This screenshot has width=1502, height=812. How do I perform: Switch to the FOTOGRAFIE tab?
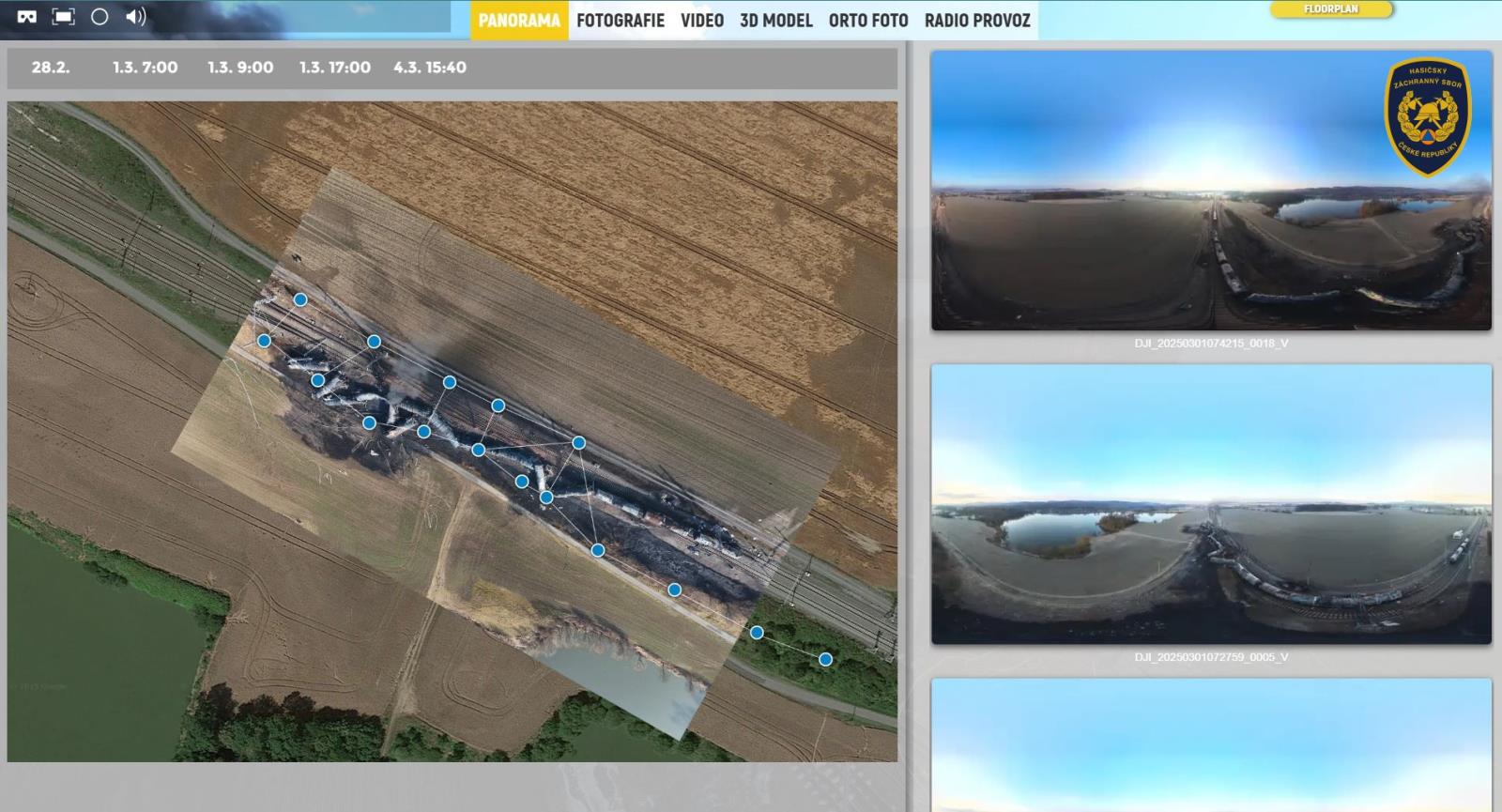pyautogui.click(x=620, y=21)
